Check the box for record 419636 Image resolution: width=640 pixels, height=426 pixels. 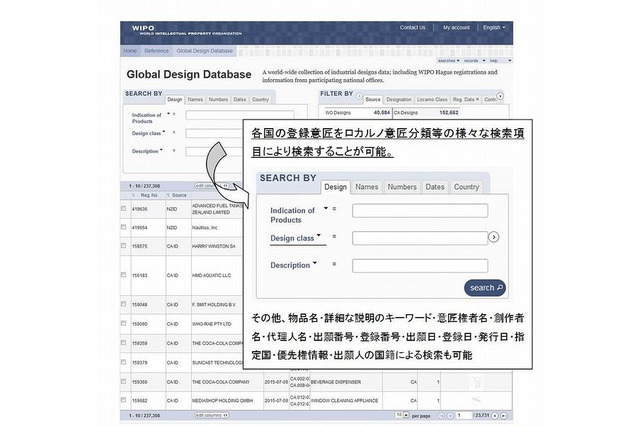pyautogui.click(x=124, y=208)
